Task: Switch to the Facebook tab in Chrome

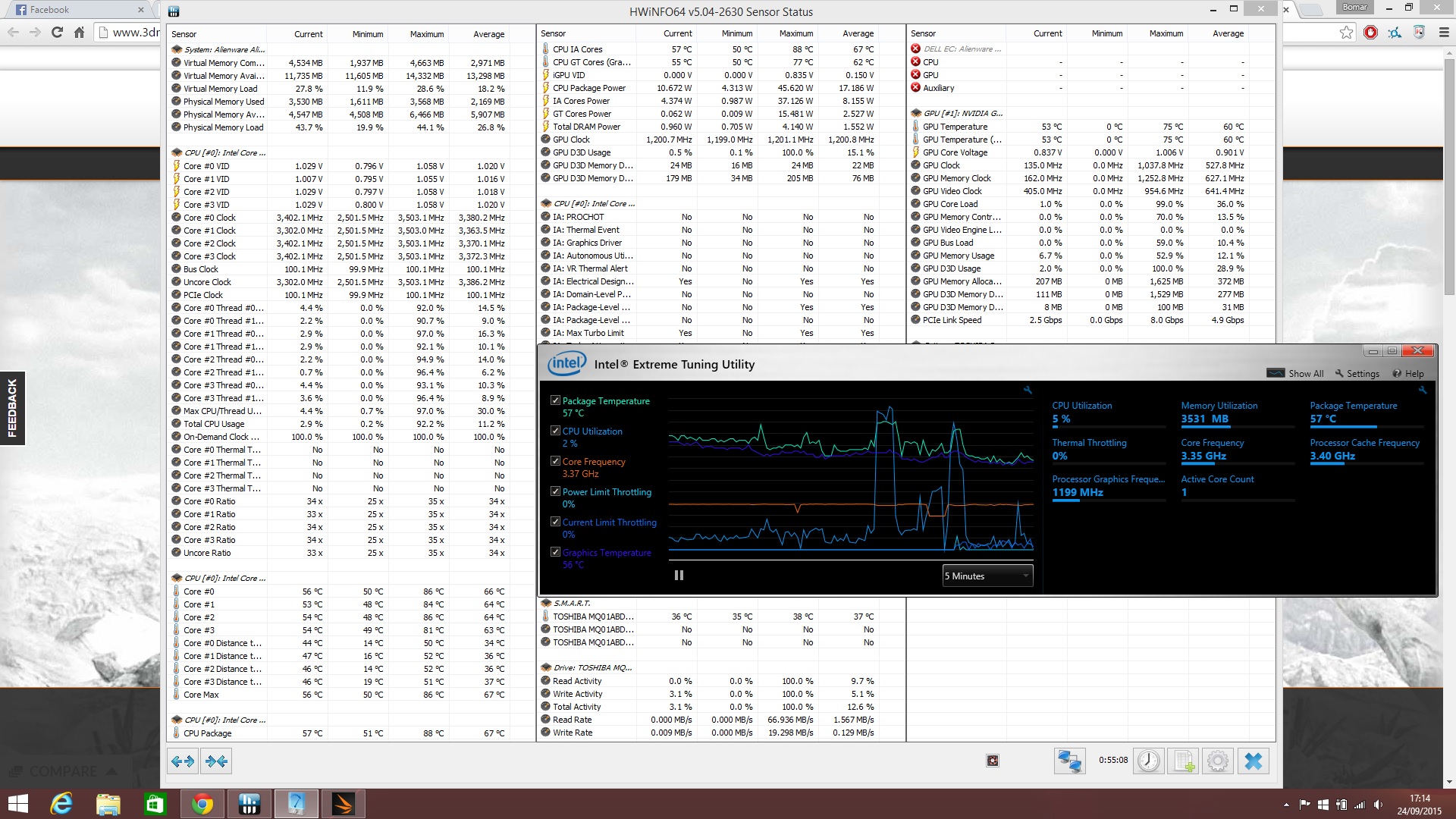Action: [x=74, y=10]
